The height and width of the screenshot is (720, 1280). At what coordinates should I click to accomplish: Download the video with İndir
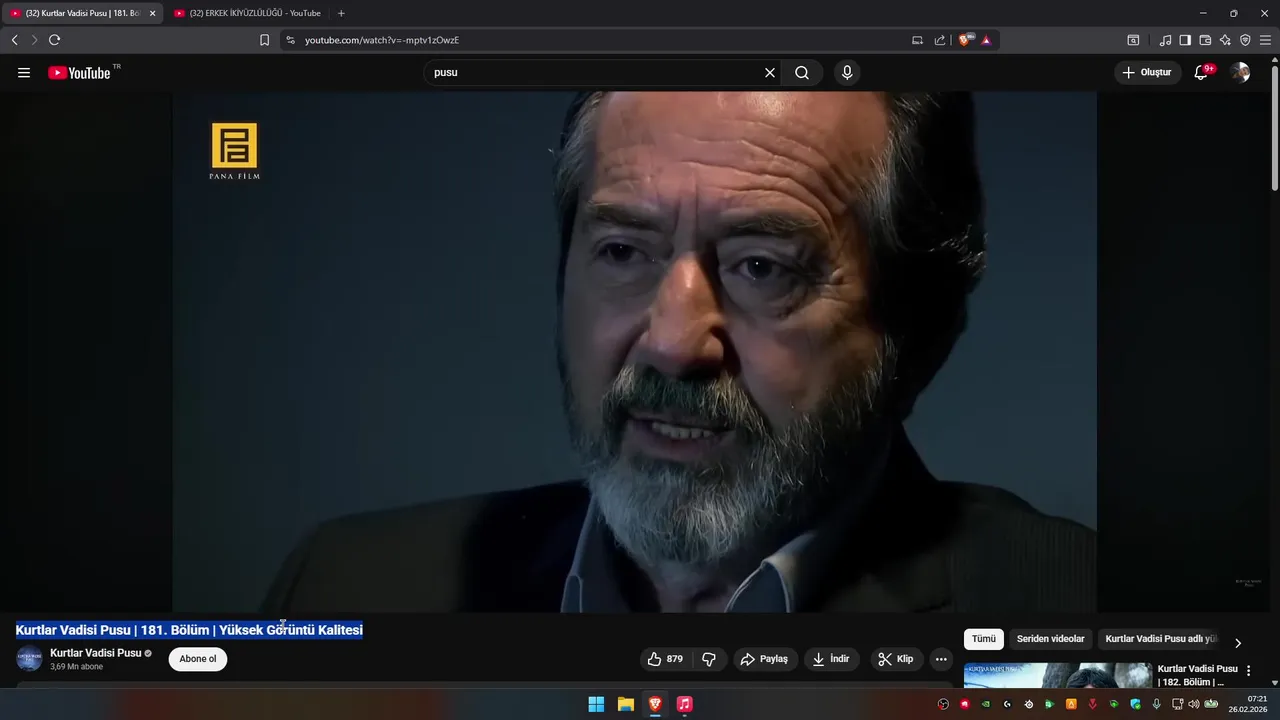click(x=831, y=659)
